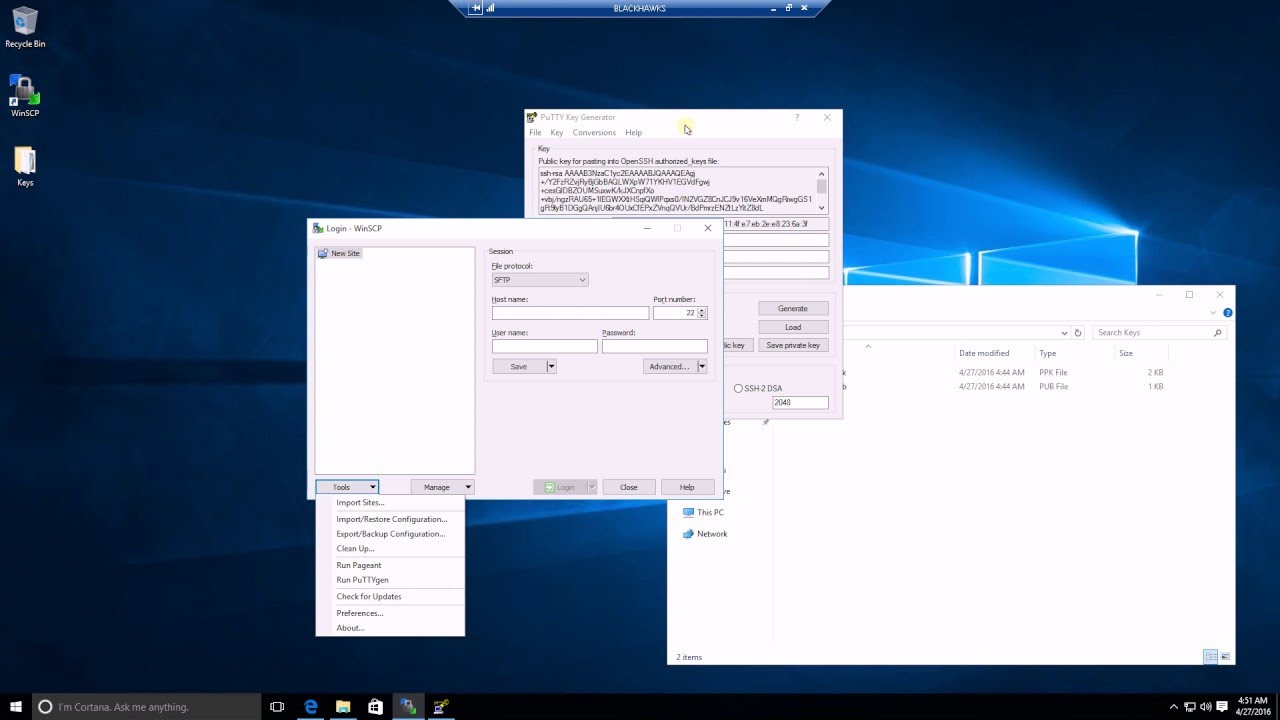Open Task View on the taskbar
Image resolution: width=1280 pixels, height=720 pixels.
[x=277, y=707]
